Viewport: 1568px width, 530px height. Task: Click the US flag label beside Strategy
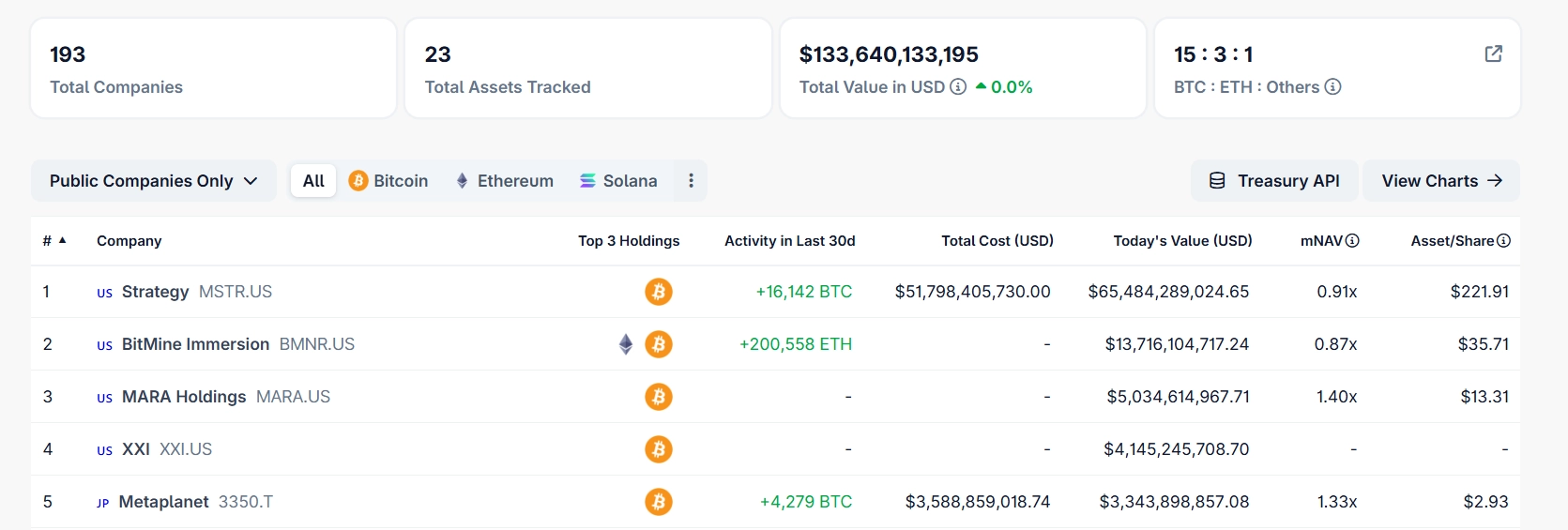[x=104, y=293]
